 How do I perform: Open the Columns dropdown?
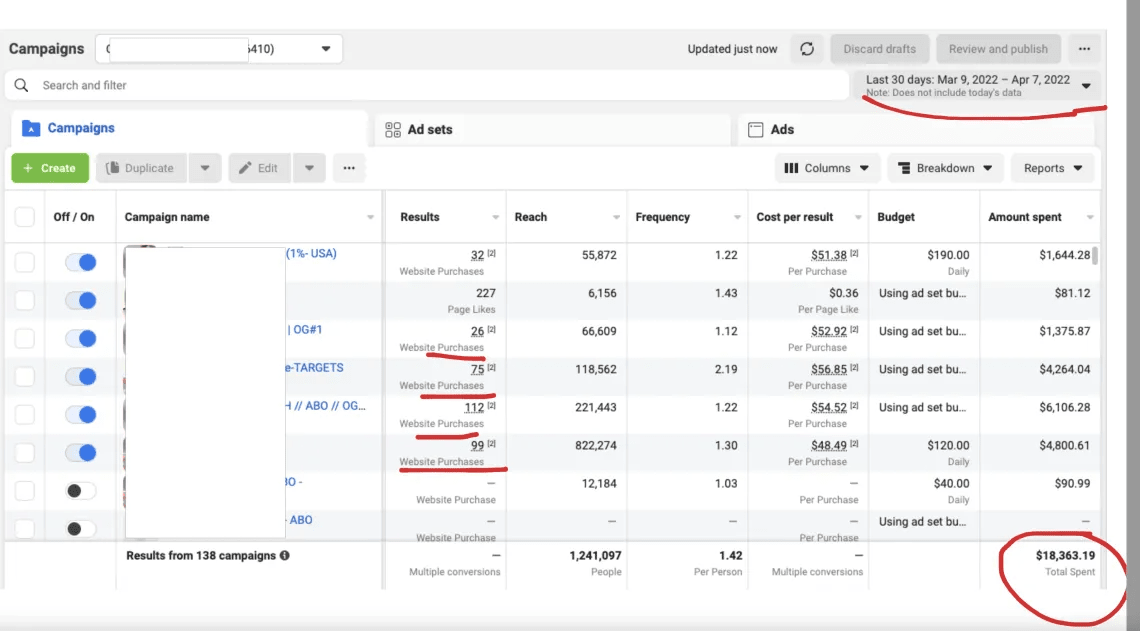coord(827,168)
